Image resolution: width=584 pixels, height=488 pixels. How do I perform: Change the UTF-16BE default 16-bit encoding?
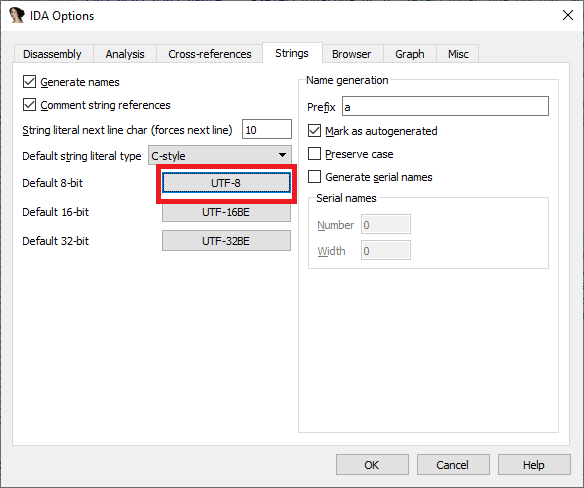pyautogui.click(x=226, y=212)
